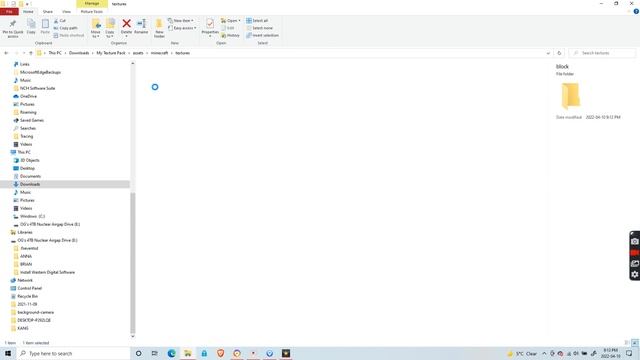
Task: Open the File menu tab
Action: point(9,11)
